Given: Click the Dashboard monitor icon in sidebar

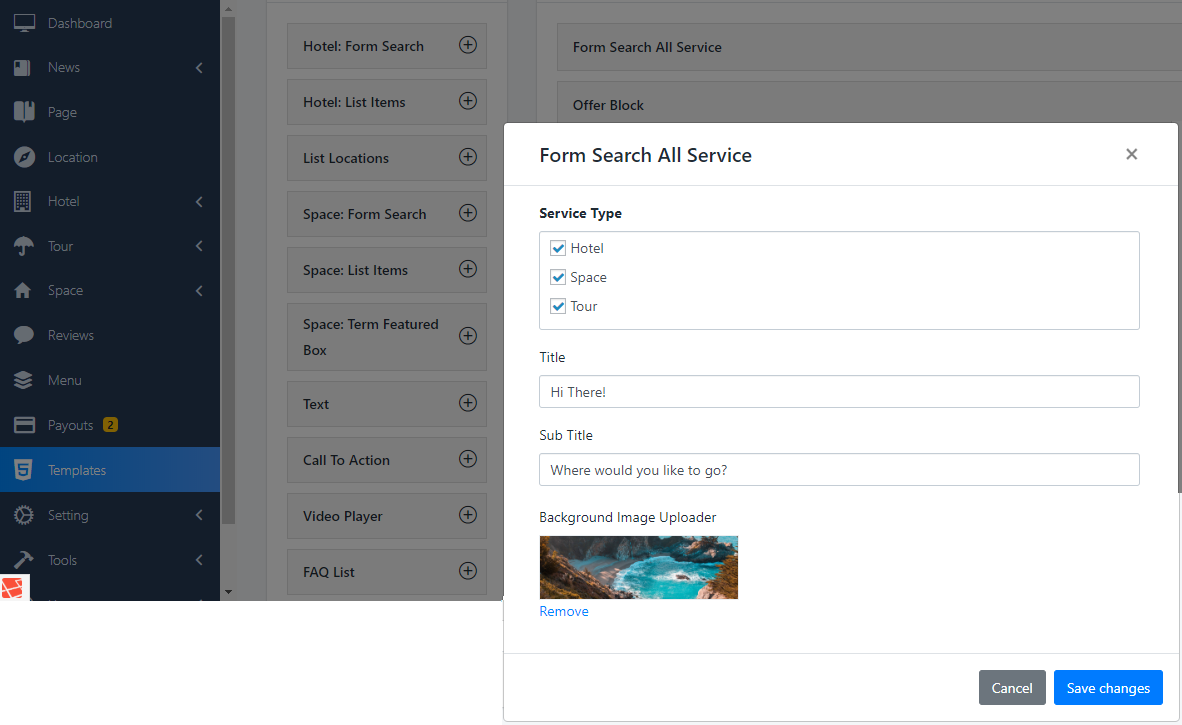Looking at the screenshot, I should 24,23.
